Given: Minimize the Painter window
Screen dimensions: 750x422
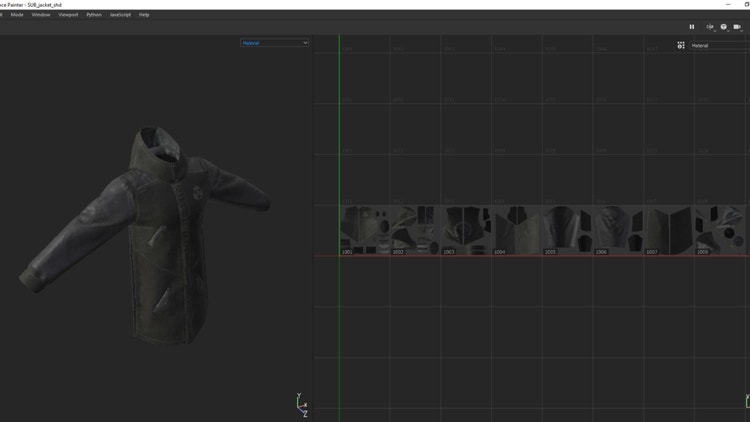Looking at the screenshot, I should point(728,4).
